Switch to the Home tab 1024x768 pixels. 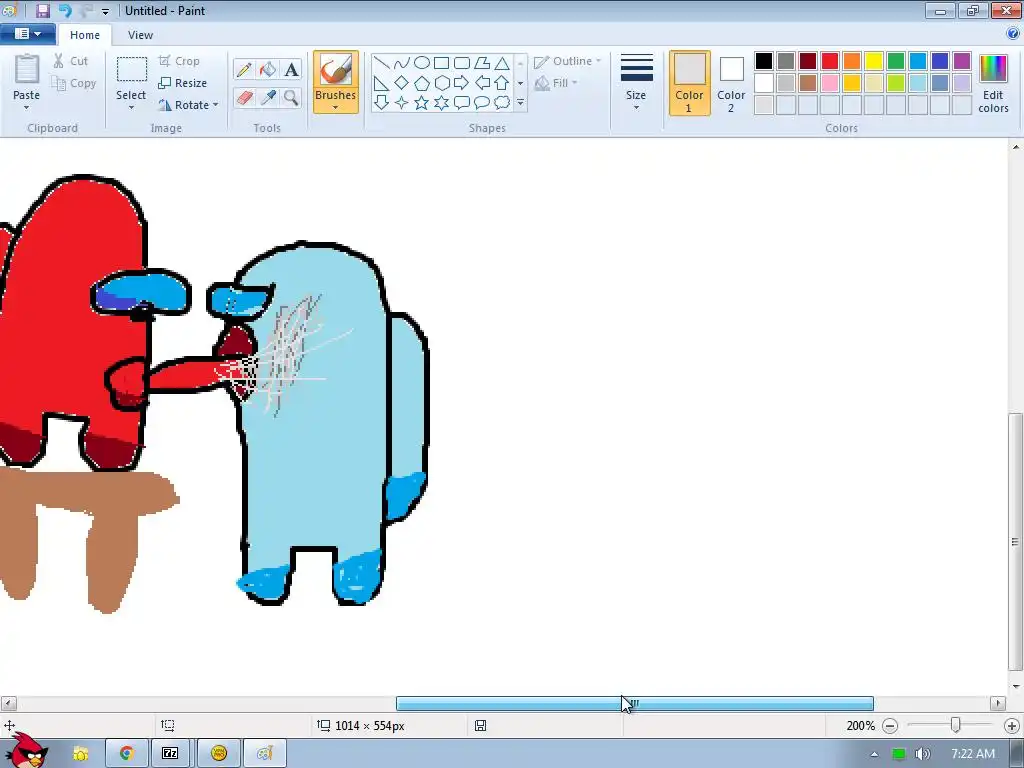coord(85,35)
